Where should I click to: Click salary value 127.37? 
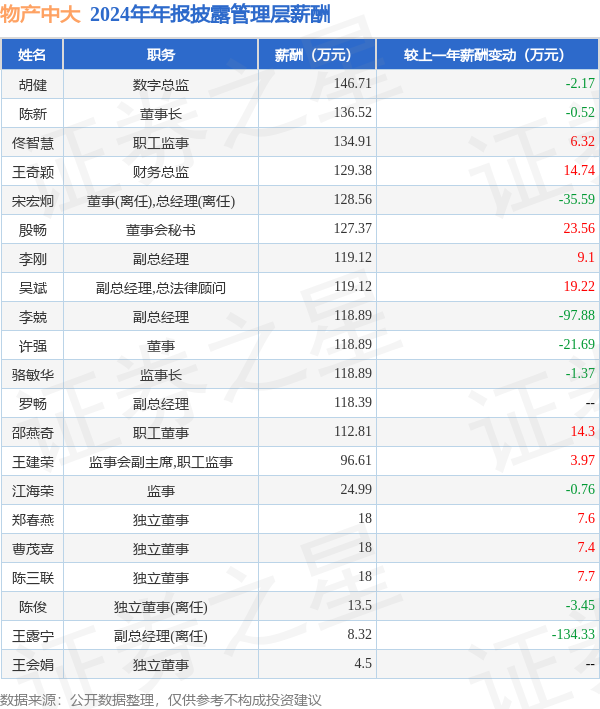(x=353, y=228)
